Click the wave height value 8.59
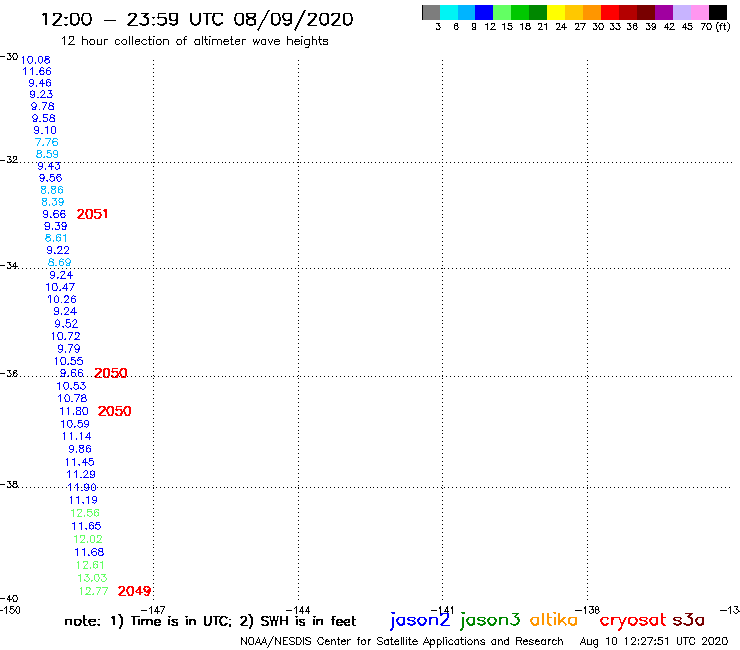The width and height of the screenshot is (740, 650). pyautogui.click(x=47, y=154)
